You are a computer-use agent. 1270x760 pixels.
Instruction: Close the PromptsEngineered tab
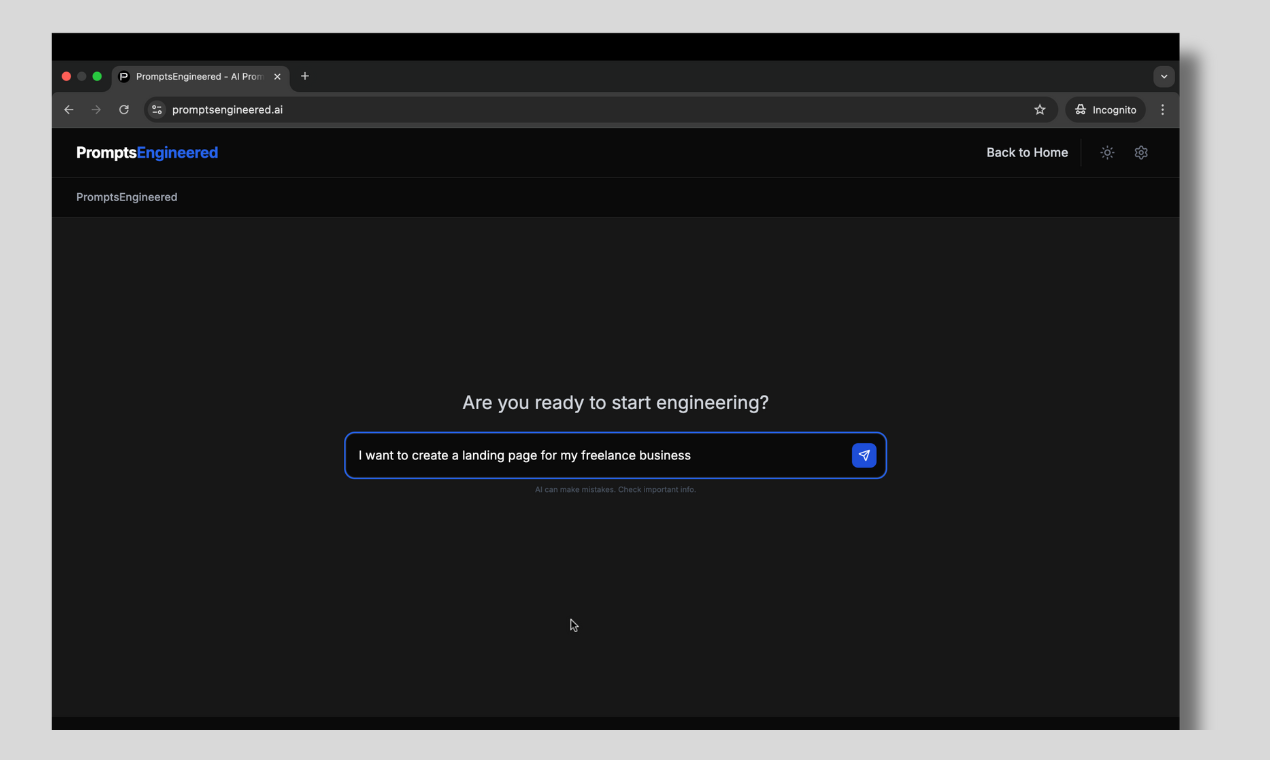point(277,77)
